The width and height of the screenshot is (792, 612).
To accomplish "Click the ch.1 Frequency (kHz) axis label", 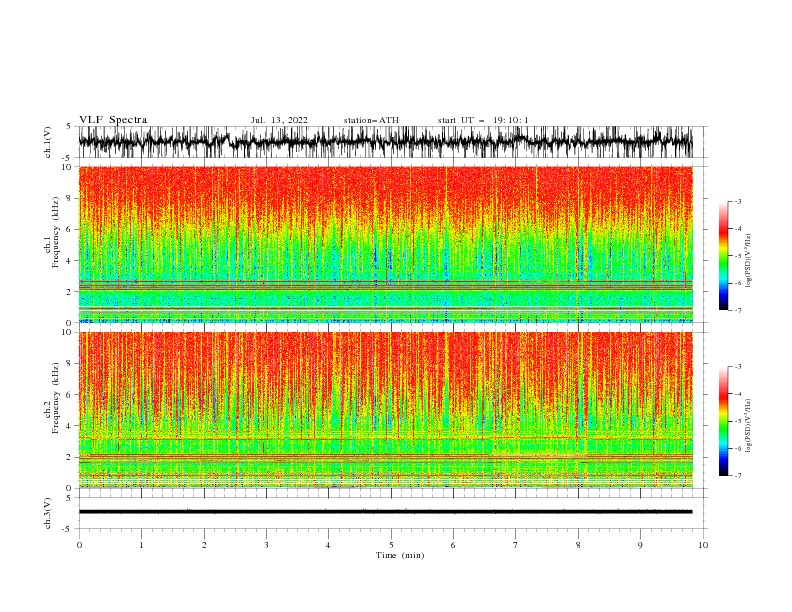I will (x=52, y=233).
